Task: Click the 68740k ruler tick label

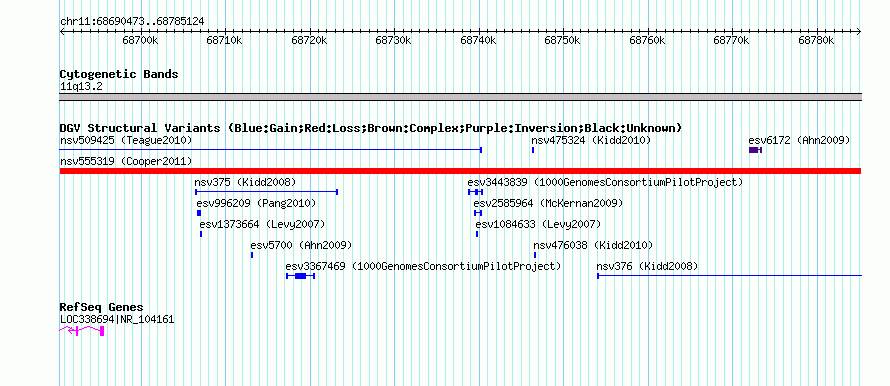Action: pos(478,41)
